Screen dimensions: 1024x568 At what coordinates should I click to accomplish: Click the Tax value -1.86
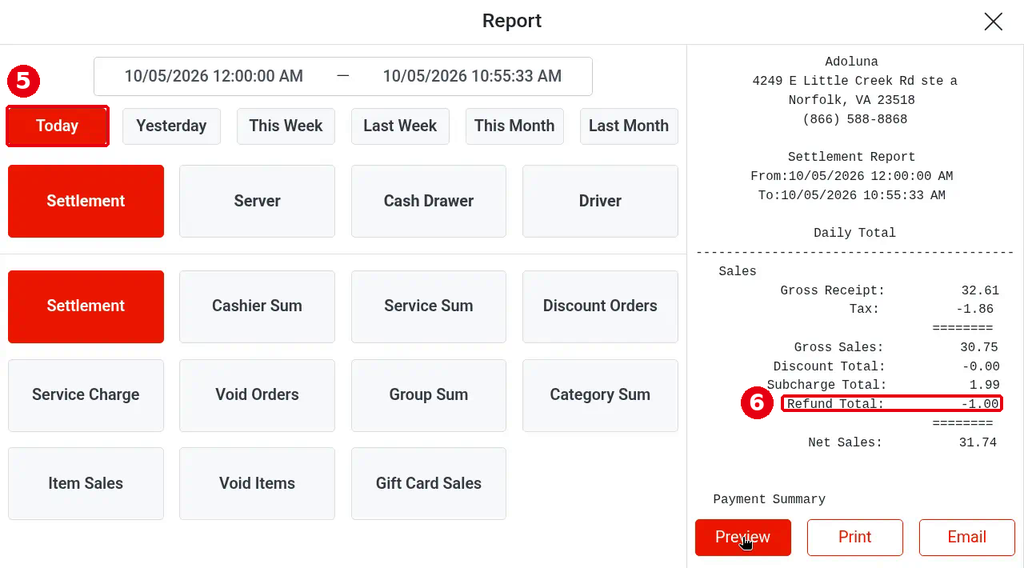[x=975, y=309]
